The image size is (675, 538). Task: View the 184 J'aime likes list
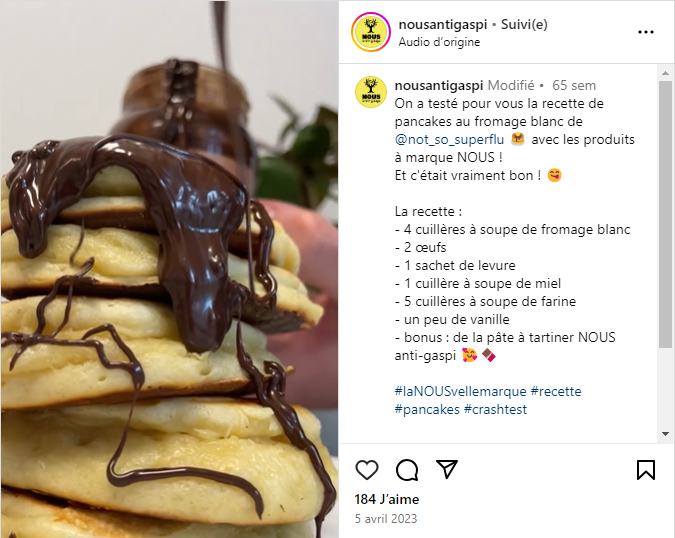pyautogui.click(x=387, y=499)
